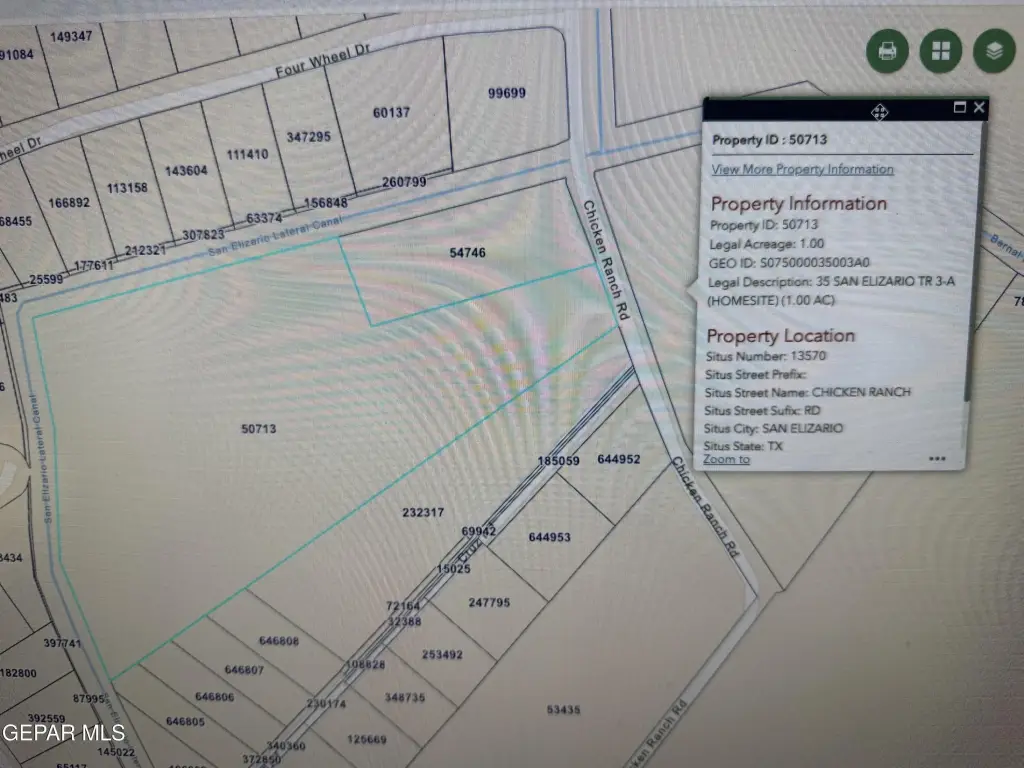Select parcel 60137 on the map
Screen dimensions: 1024x768
(391, 112)
